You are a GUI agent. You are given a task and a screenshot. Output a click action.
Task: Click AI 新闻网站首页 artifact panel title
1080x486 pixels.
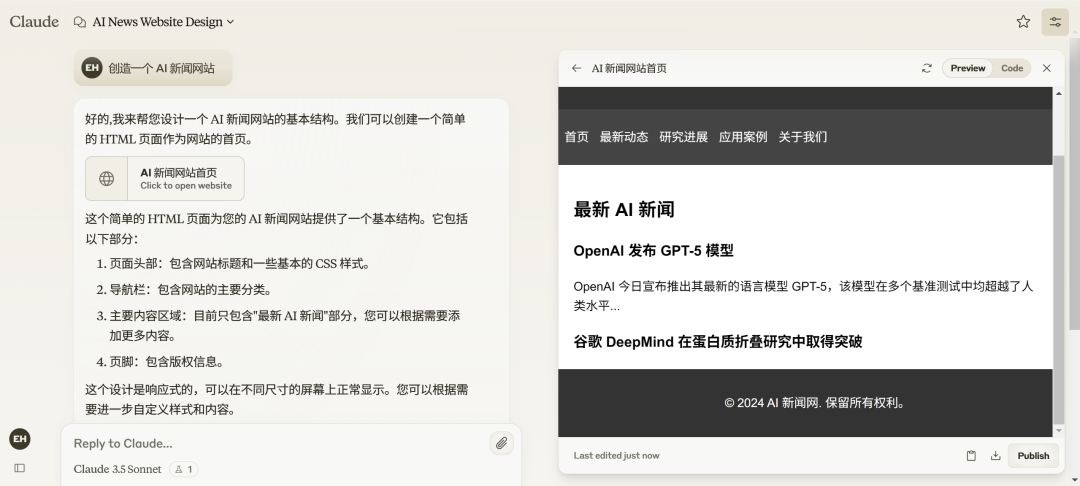(x=629, y=68)
